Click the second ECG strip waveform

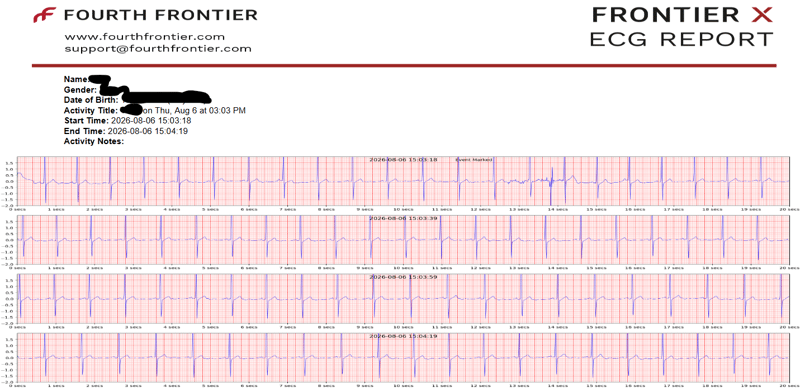tap(403, 240)
